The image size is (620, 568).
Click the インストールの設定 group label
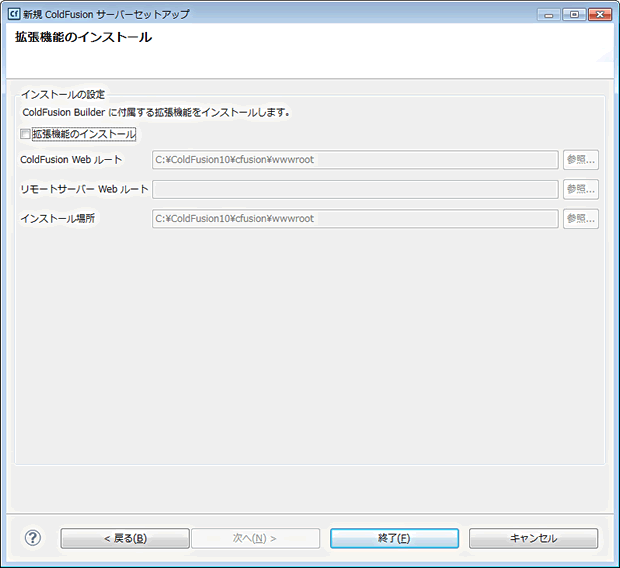point(63,95)
